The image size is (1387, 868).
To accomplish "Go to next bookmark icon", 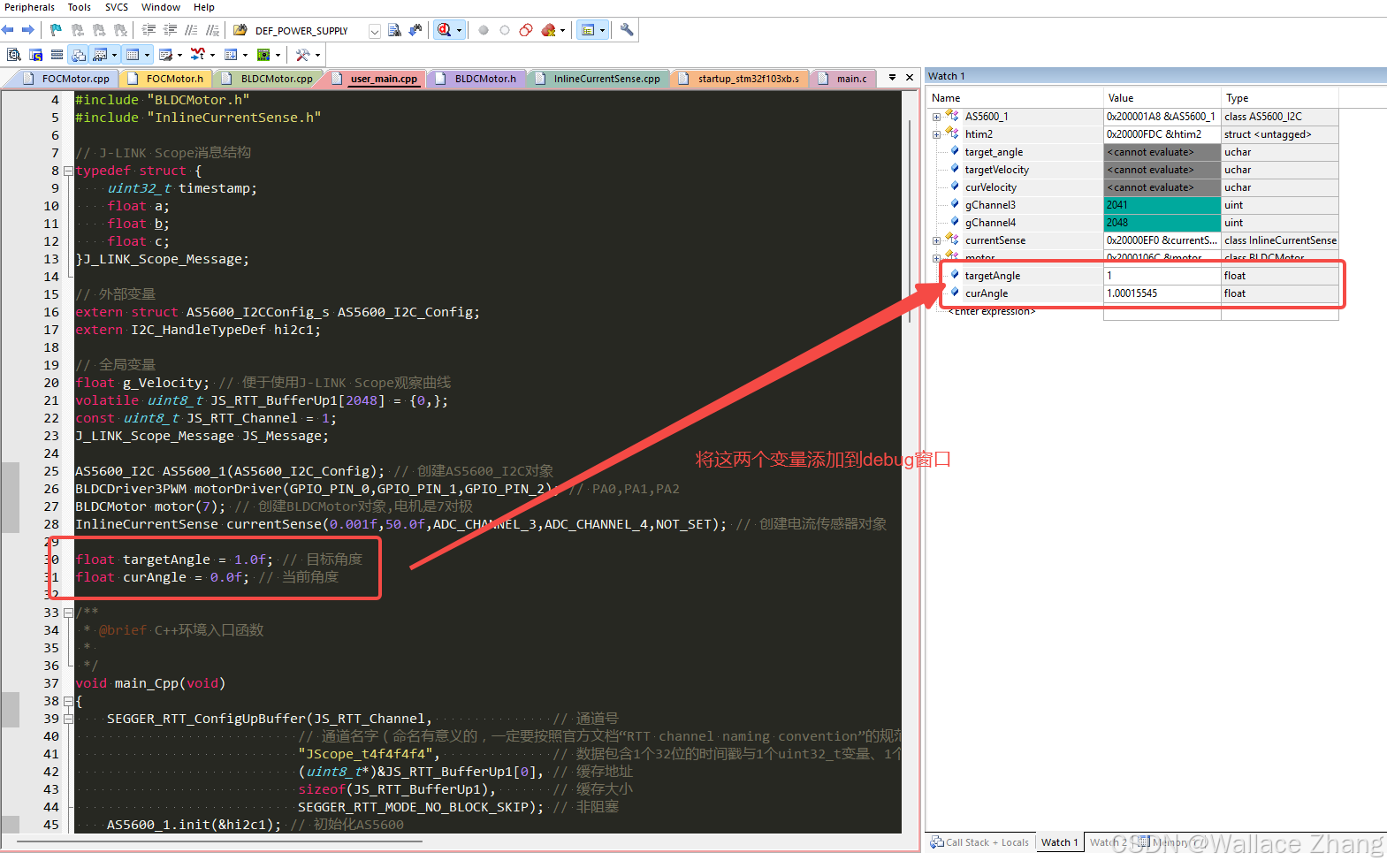I will point(99,30).
